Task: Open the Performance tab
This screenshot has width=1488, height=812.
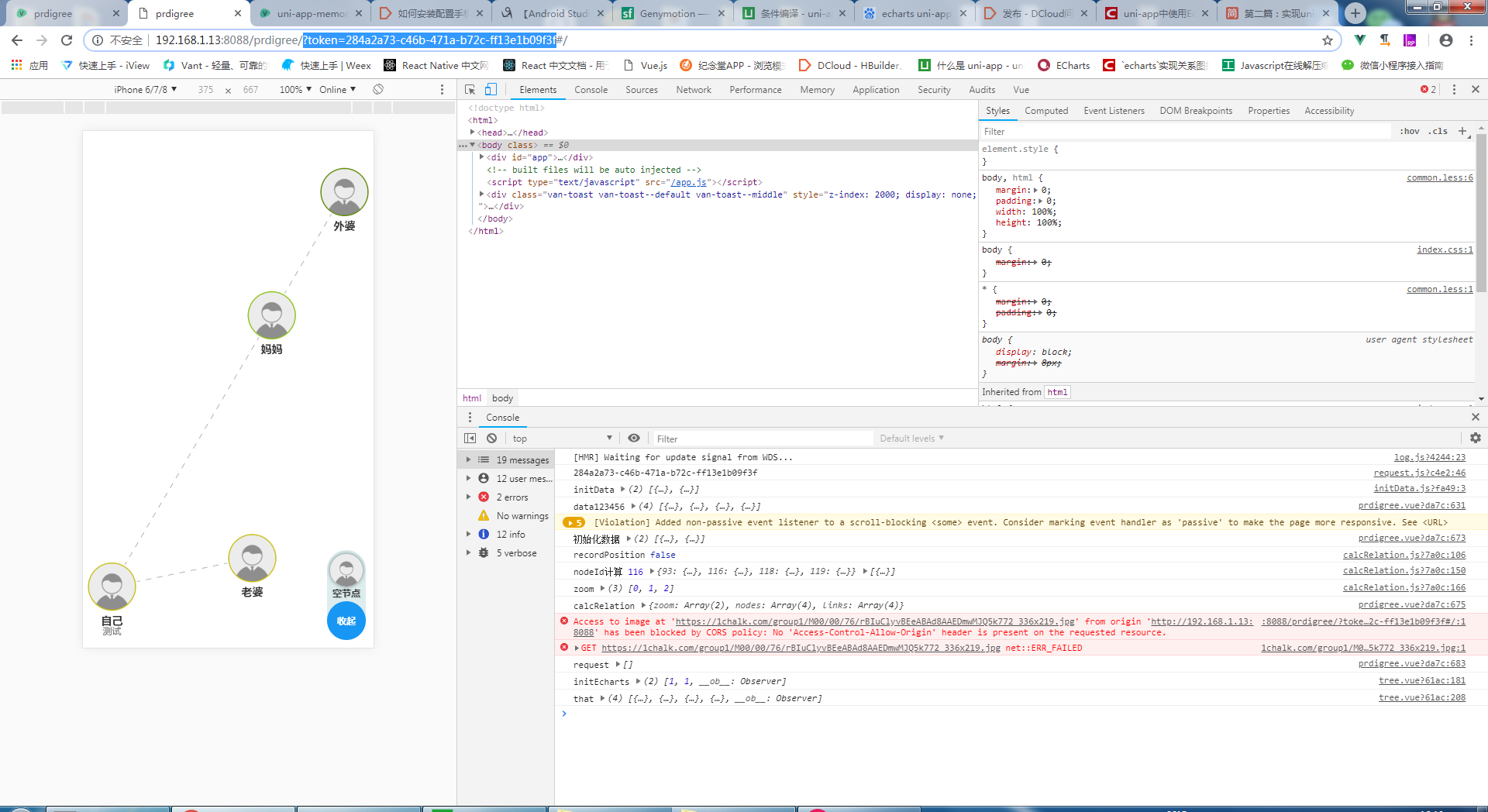Action: click(x=756, y=90)
